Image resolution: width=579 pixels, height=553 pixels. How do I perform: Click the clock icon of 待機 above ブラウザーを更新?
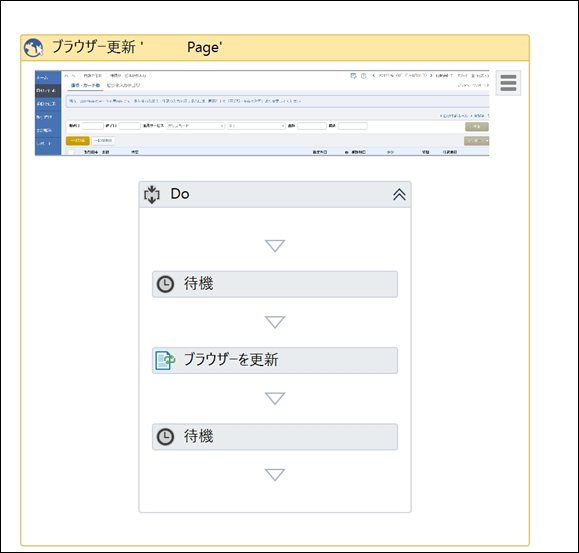(x=165, y=284)
